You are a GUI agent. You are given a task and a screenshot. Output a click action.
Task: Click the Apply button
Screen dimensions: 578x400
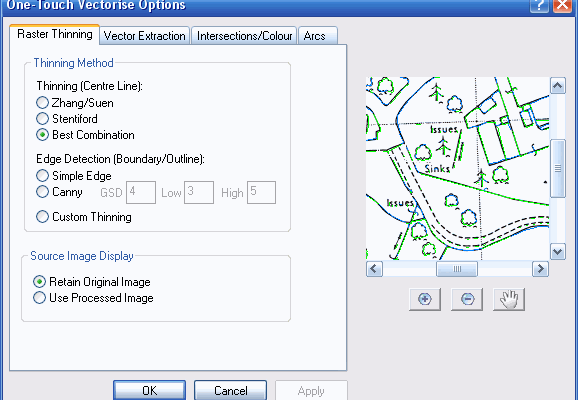click(311, 390)
